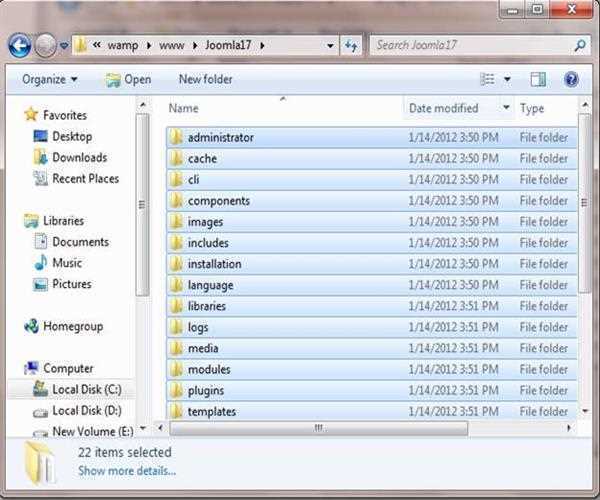
Task: Select the administrator folder icon
Action: 176,137
